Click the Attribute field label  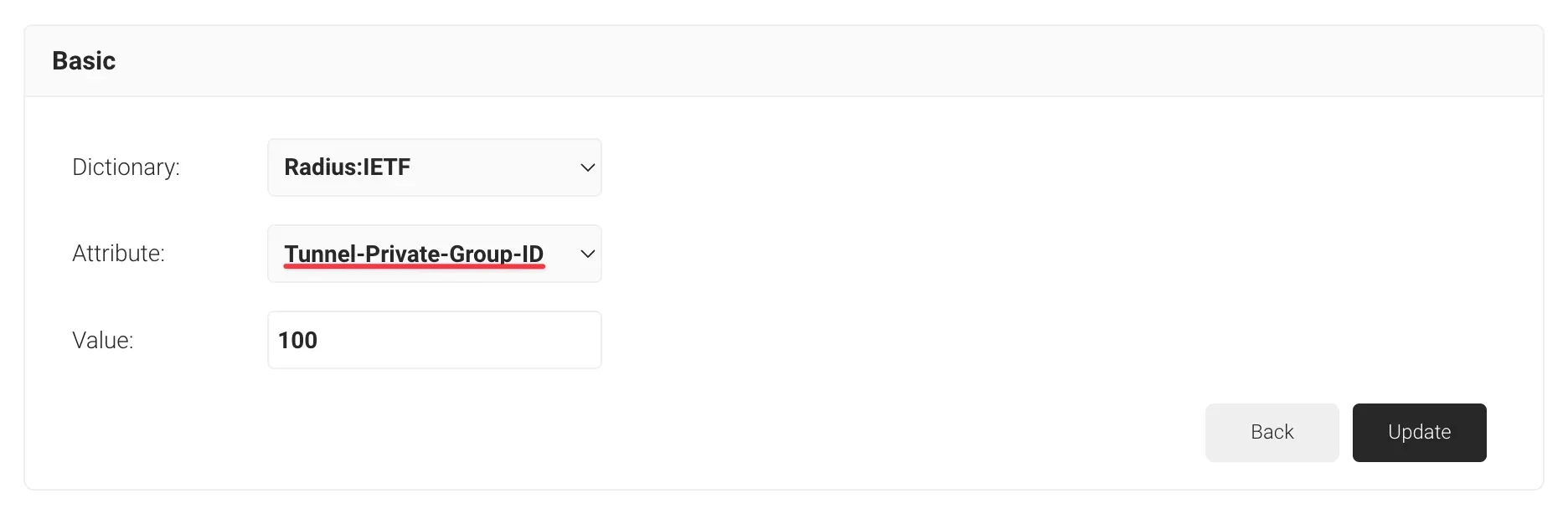coord(118,254)
